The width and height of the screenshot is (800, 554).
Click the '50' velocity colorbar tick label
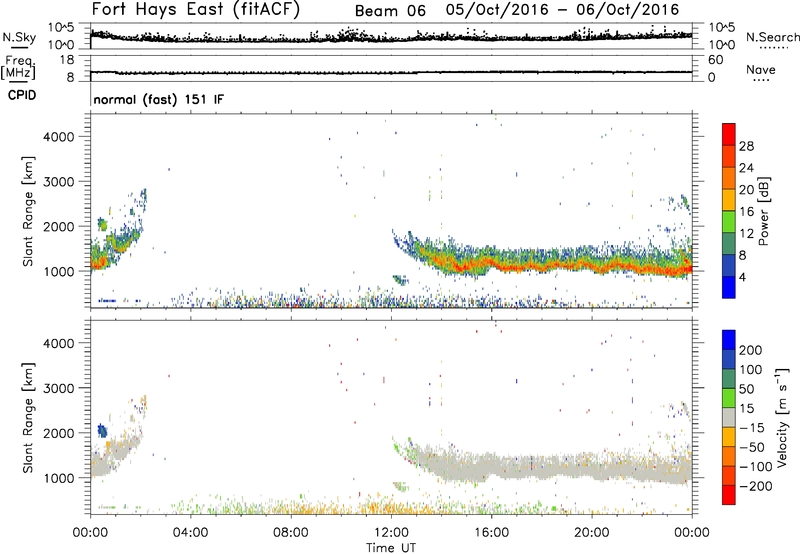[x=746, y=389]
